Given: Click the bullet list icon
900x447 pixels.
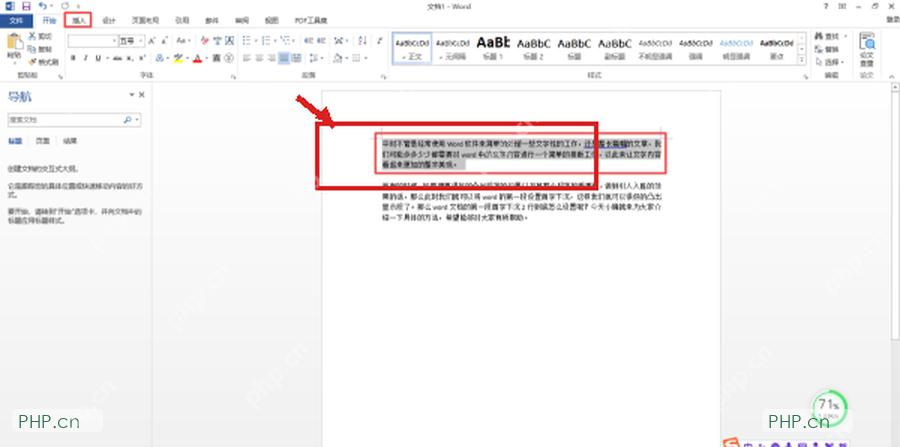Looking at the screenshot, I should click(x=246, y=41).
